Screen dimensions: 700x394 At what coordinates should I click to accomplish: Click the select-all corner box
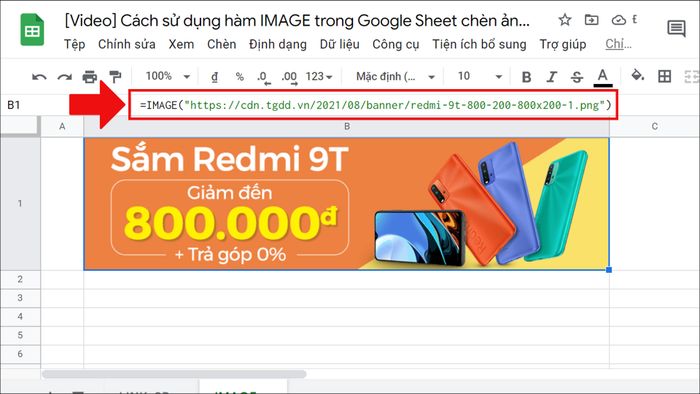(20, 126)
